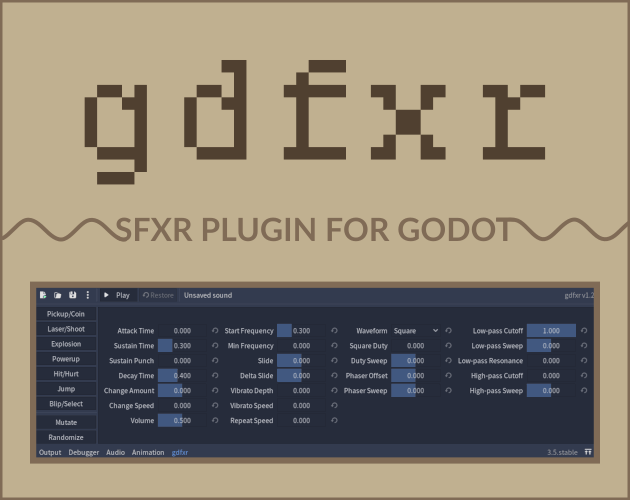The height and width of the screenshot is (500, 630).
Task: Click the Square Duty value field
Action: [x=415, y=346]
